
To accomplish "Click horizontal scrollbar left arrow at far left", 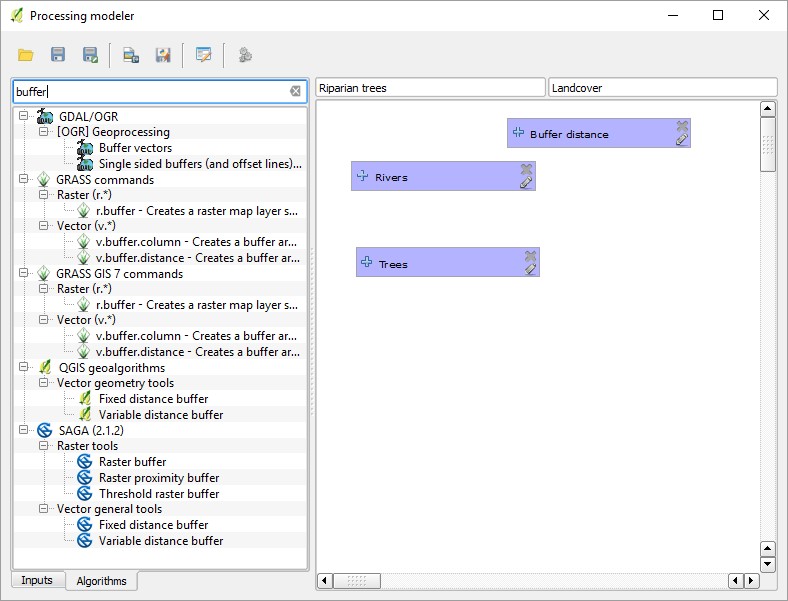I will (x=324, y=581).
